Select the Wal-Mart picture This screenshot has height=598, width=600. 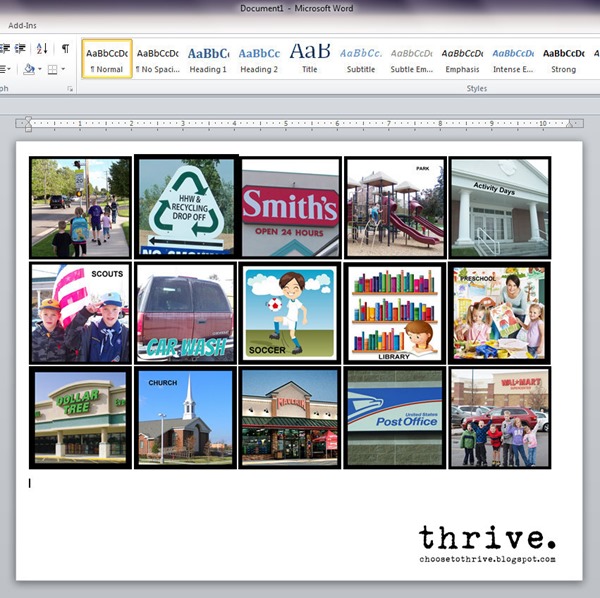[x=500, y=417]
